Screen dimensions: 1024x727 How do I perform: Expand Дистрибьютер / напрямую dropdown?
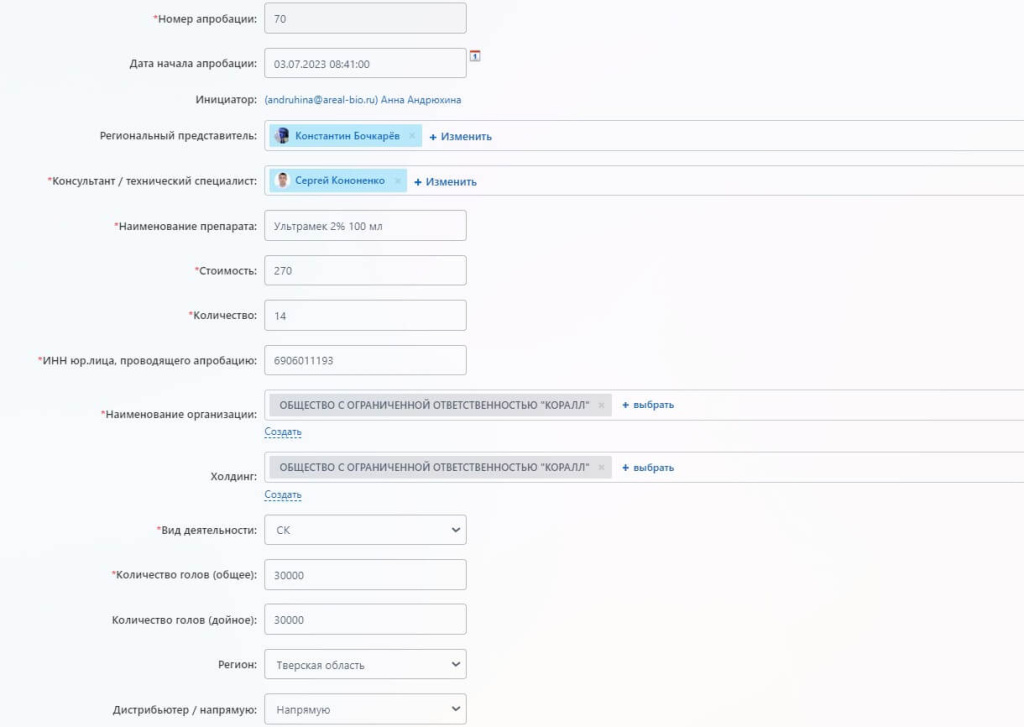(365, 710)
